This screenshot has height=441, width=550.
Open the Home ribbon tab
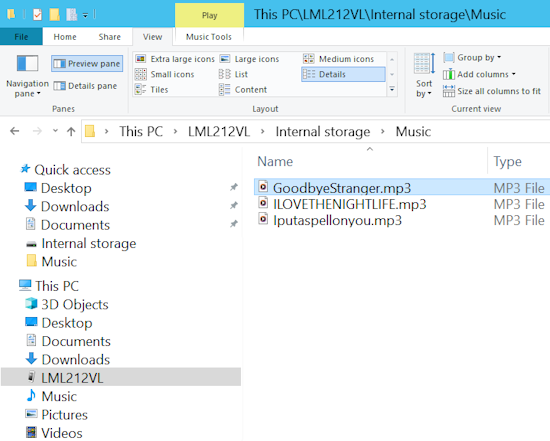pyautogui.click(x=65, y=37)
